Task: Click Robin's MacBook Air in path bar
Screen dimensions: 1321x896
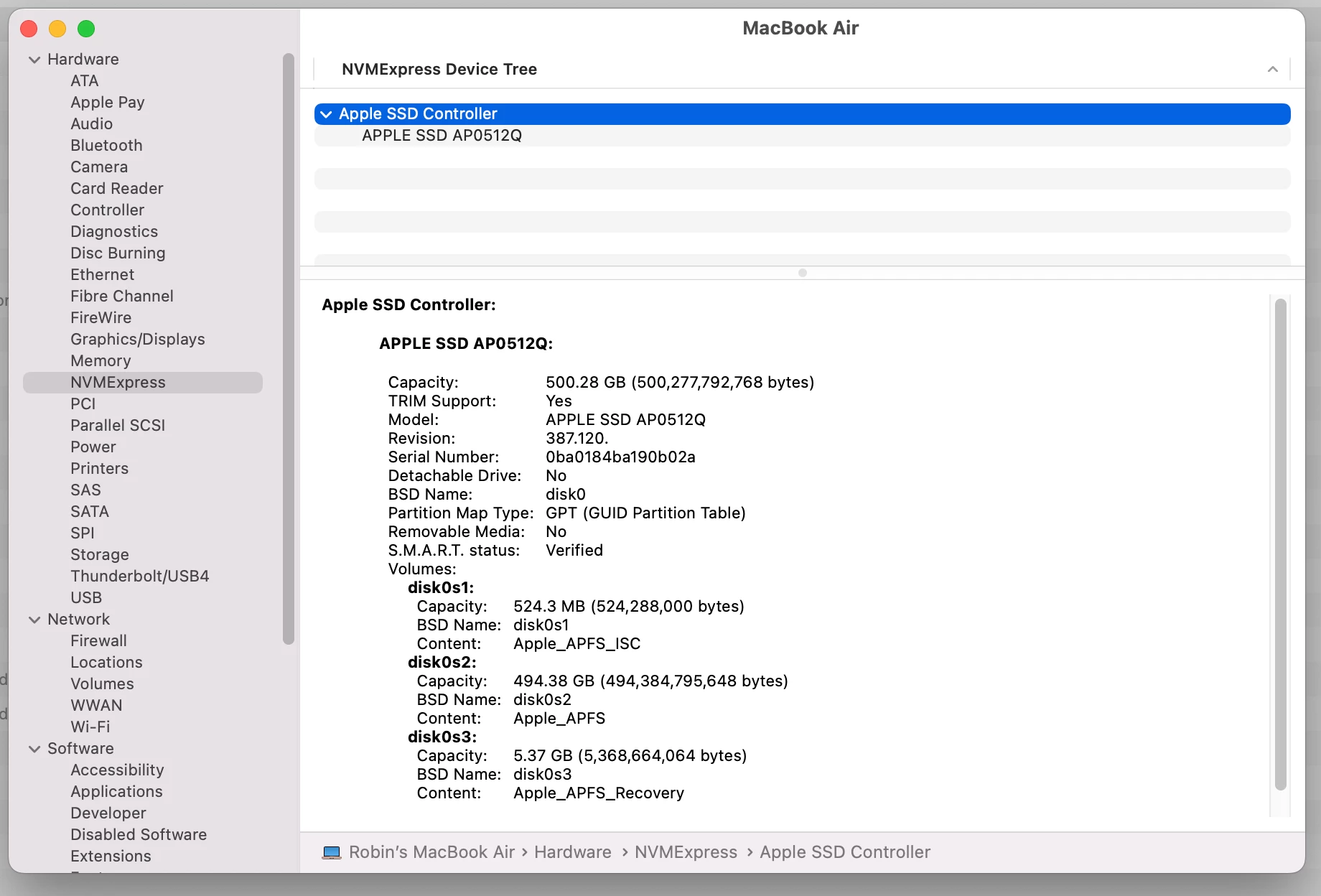Action: (431, 852)
